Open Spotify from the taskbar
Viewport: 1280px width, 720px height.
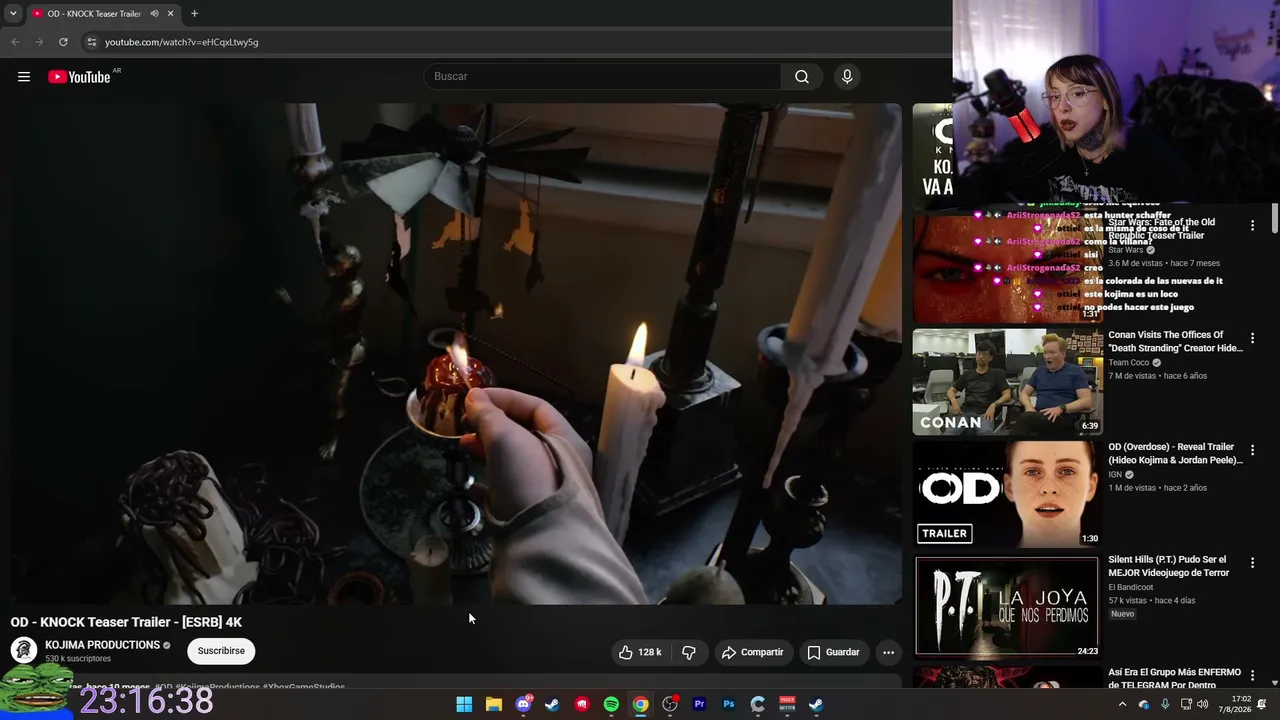tap(611, 704)
